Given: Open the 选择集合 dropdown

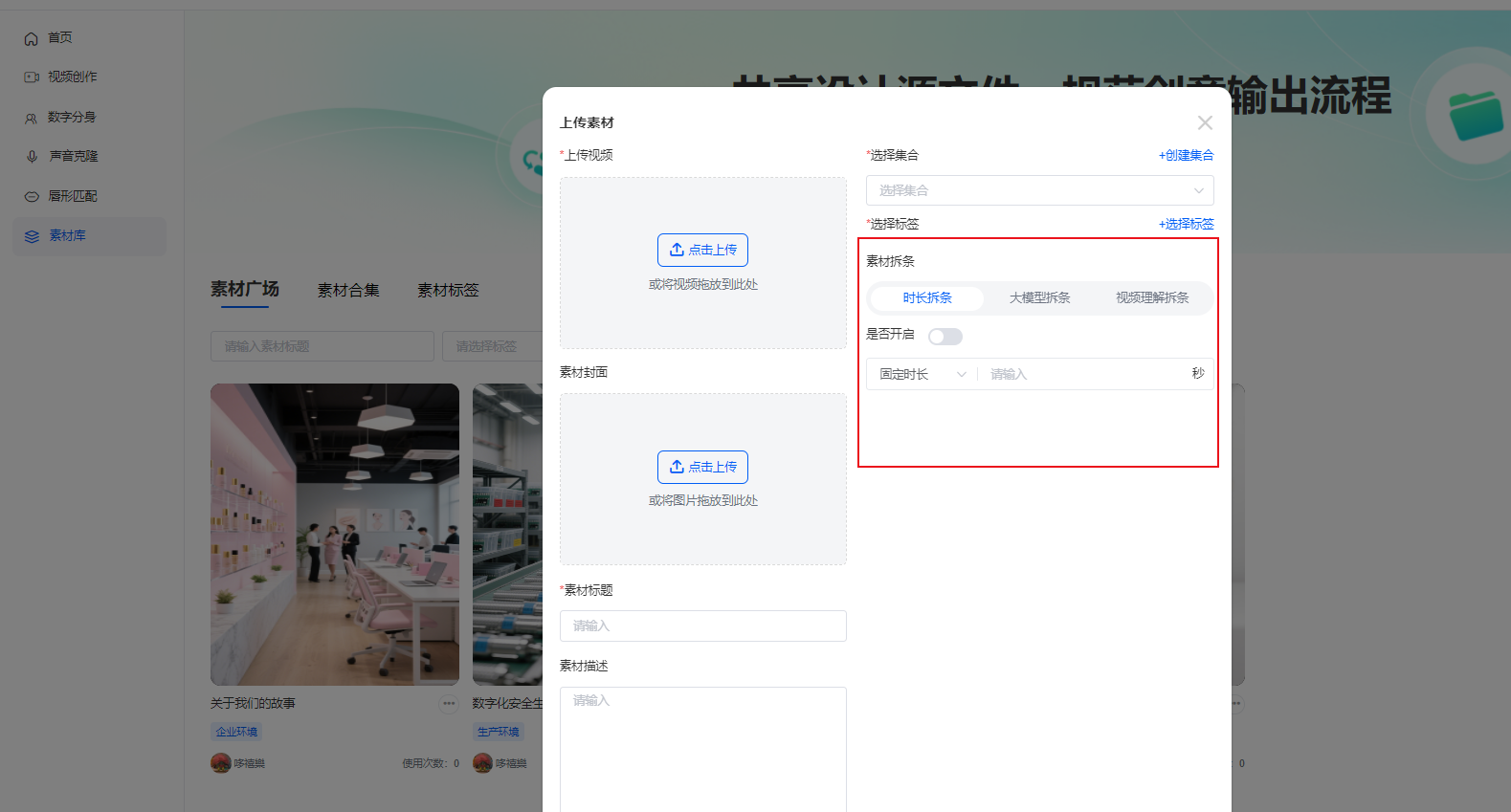Looking at the screenshot, I should [x=1039, y=190].
